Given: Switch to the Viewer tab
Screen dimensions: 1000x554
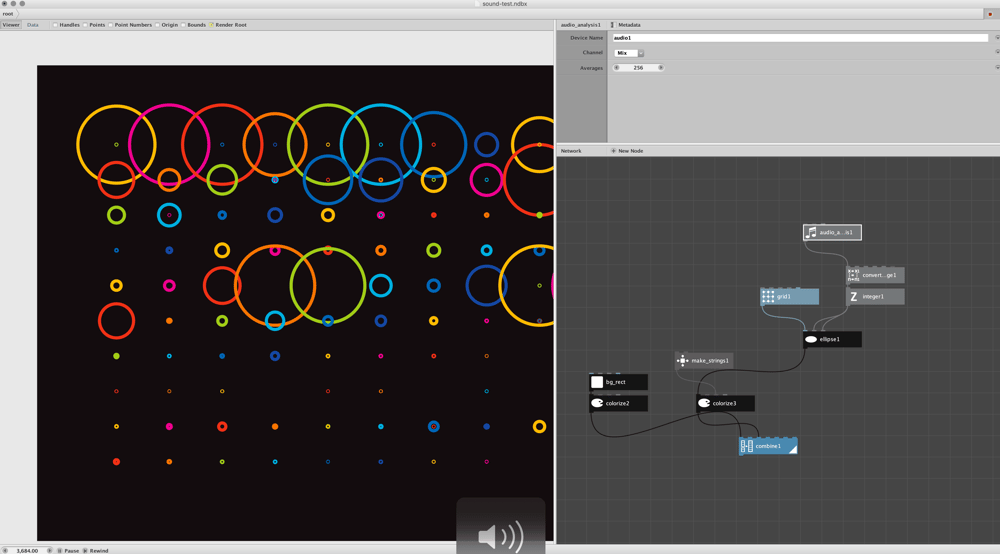Looking at the screenshot, I should pos(11,25).
